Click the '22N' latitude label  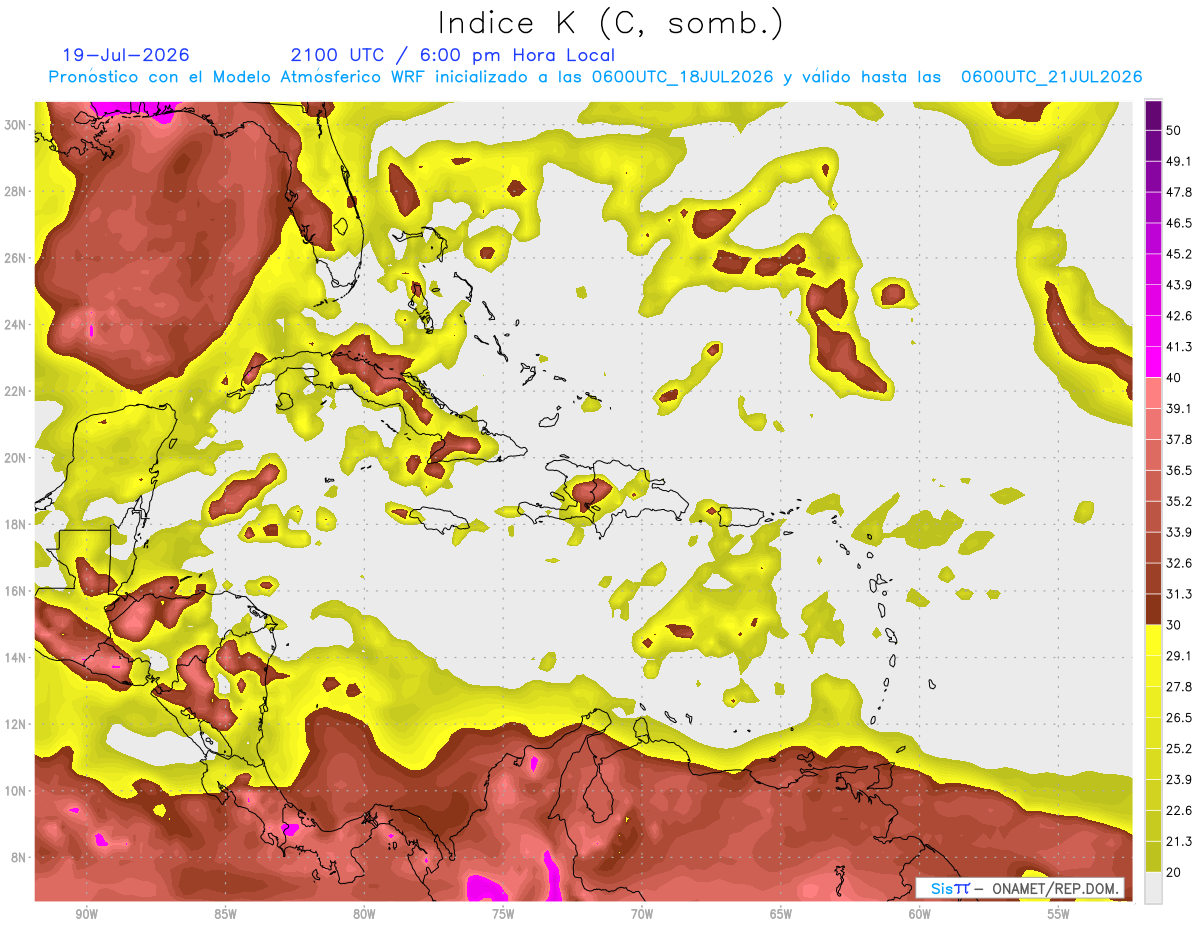pos(16,391)
